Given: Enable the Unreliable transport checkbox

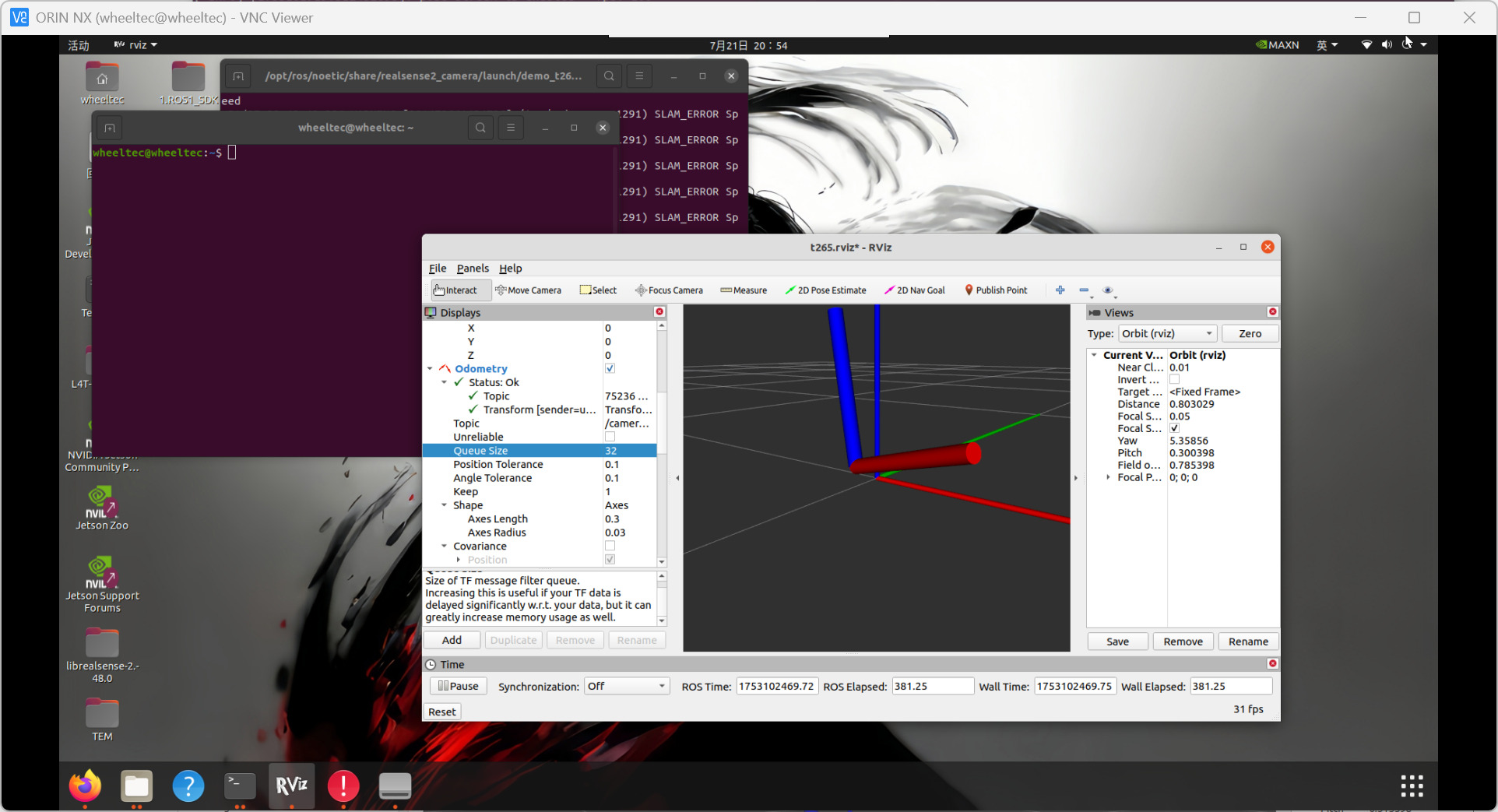Looking at the screenshot, I should pyautogui.click(x=610, y=437).
